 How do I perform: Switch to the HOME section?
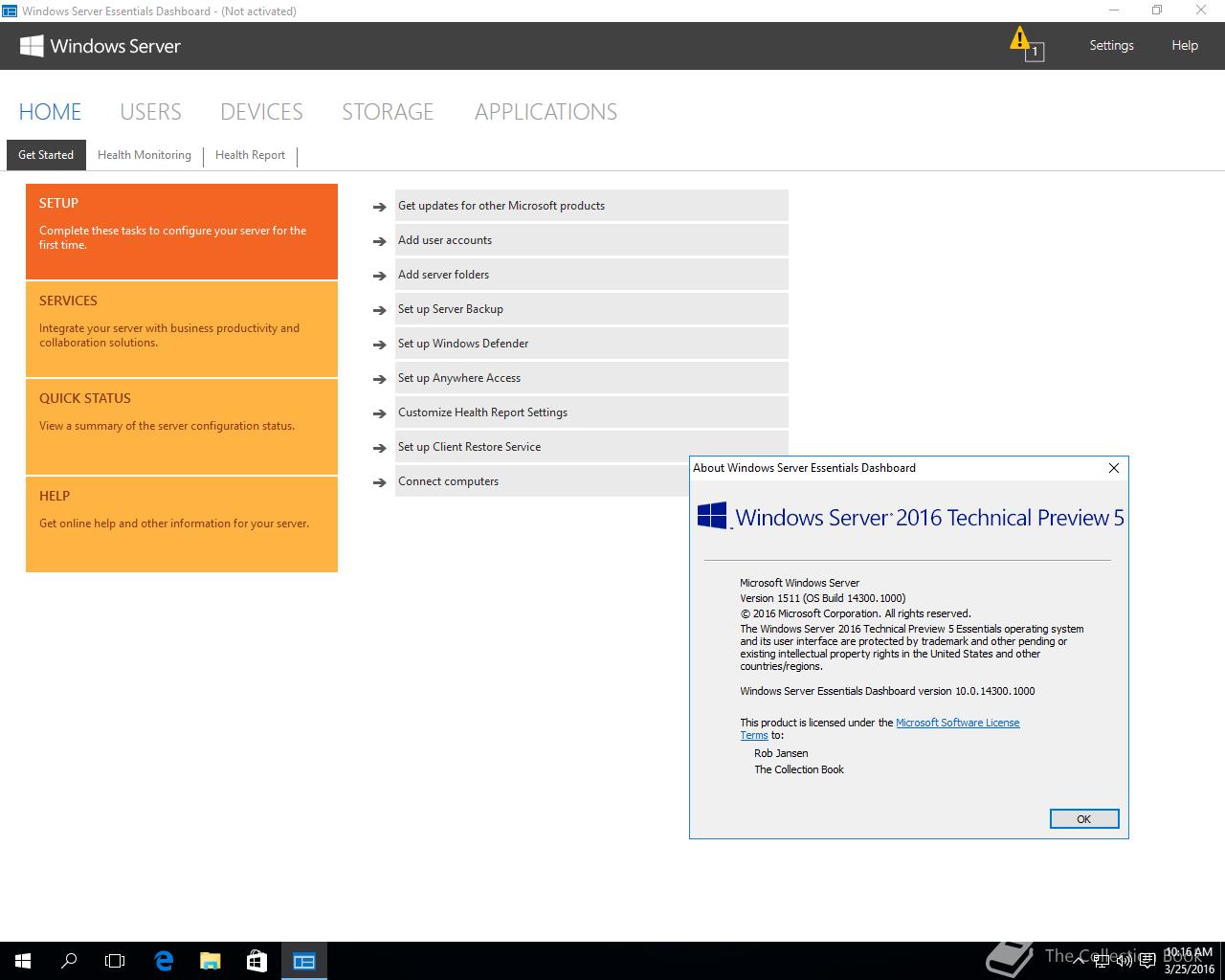(50, 112)
